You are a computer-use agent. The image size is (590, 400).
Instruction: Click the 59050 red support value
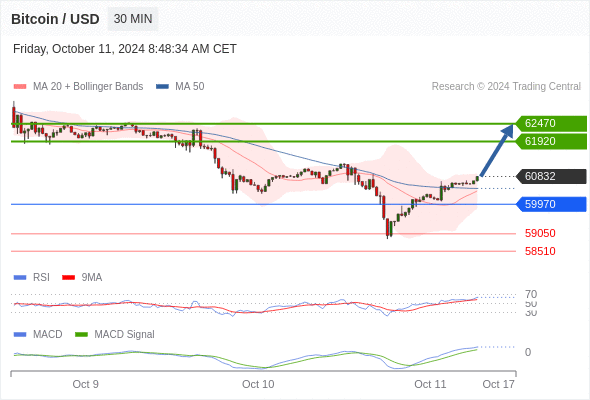pos(540,233)
